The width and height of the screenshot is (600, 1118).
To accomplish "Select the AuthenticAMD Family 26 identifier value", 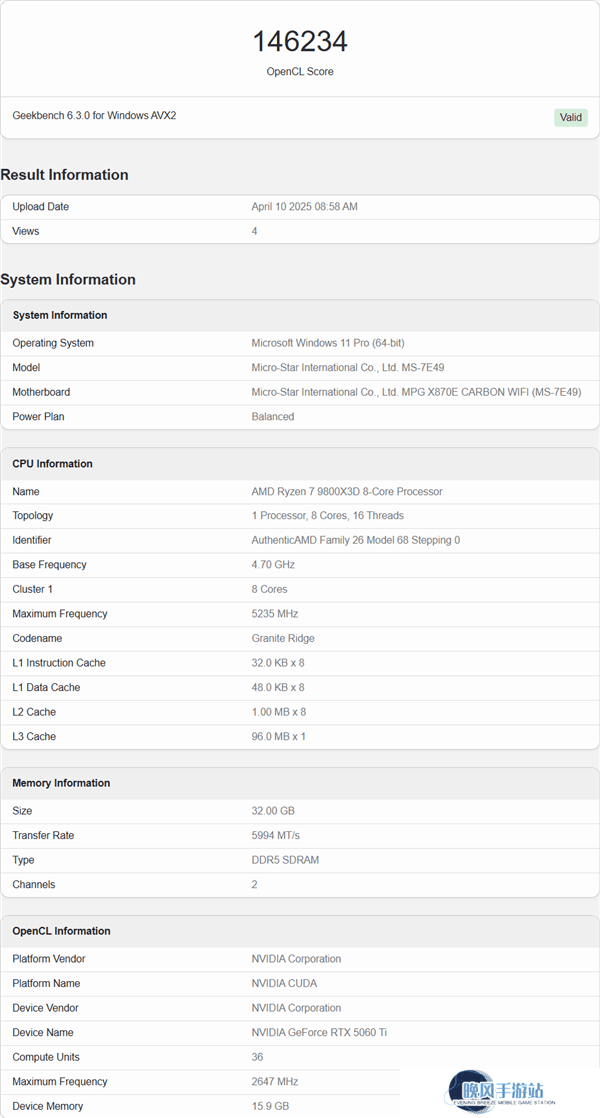I will click(356, 540).
